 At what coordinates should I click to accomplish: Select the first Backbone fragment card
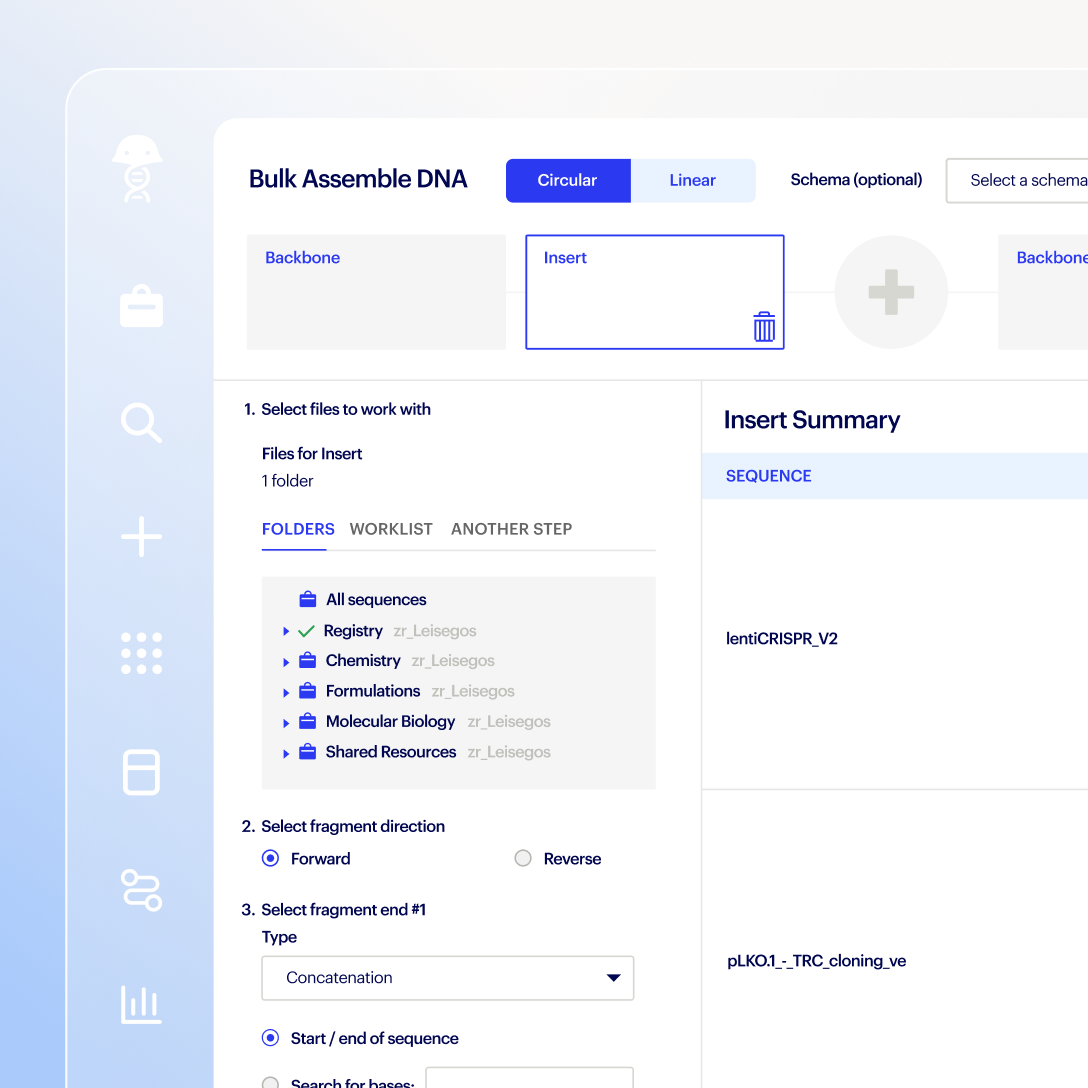[x=376, y=292]
